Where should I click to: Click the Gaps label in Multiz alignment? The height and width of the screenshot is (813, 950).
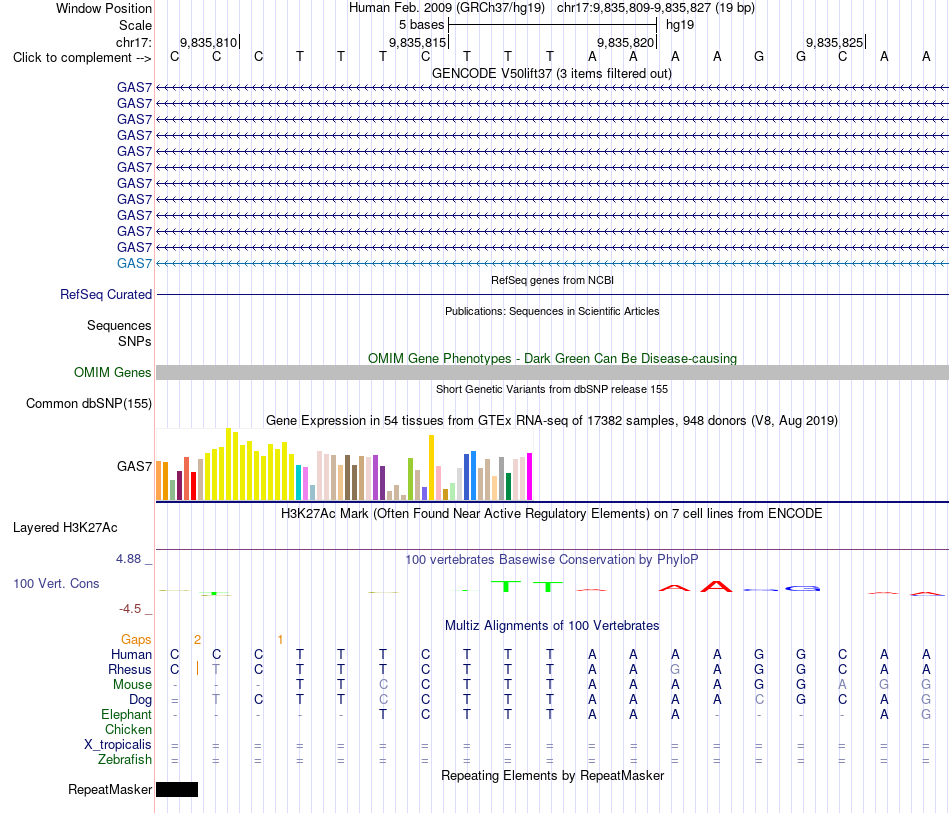[136, 640]
